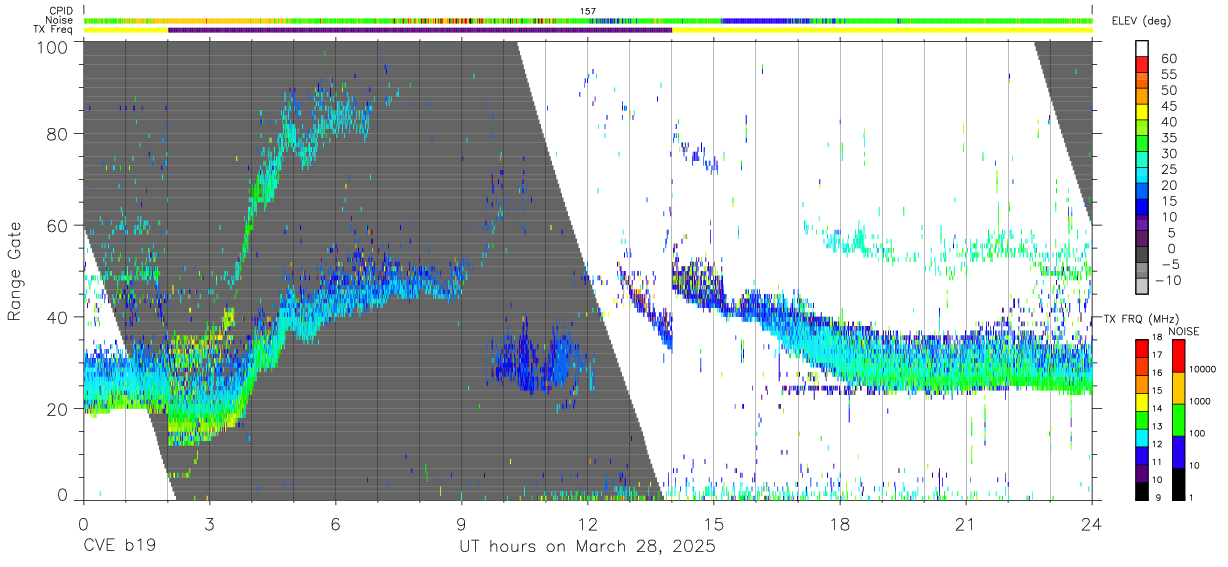Viewport: 1228px width, 567px height.
Task: Click the Range Gate axis title
Action: pos(15,271)
